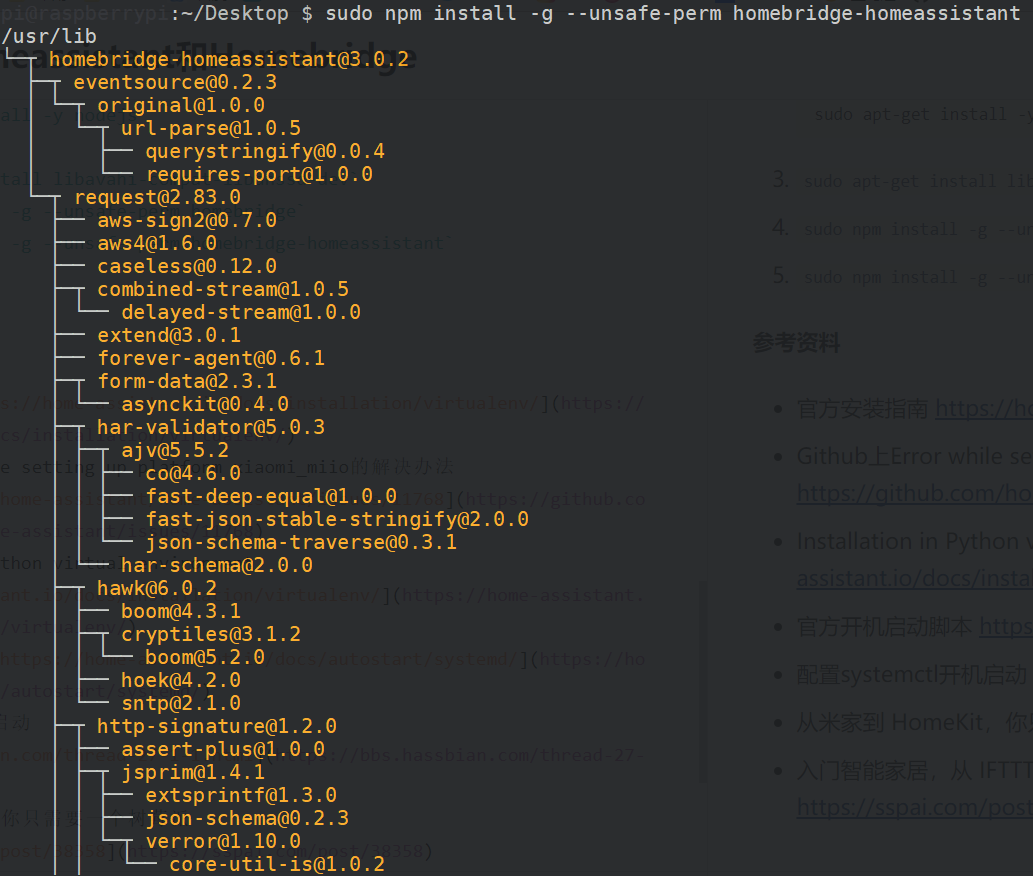Viewport: 1033px width, 876px height.
Task: Select hoek@4.2.0 row
Action: point(181,680)
